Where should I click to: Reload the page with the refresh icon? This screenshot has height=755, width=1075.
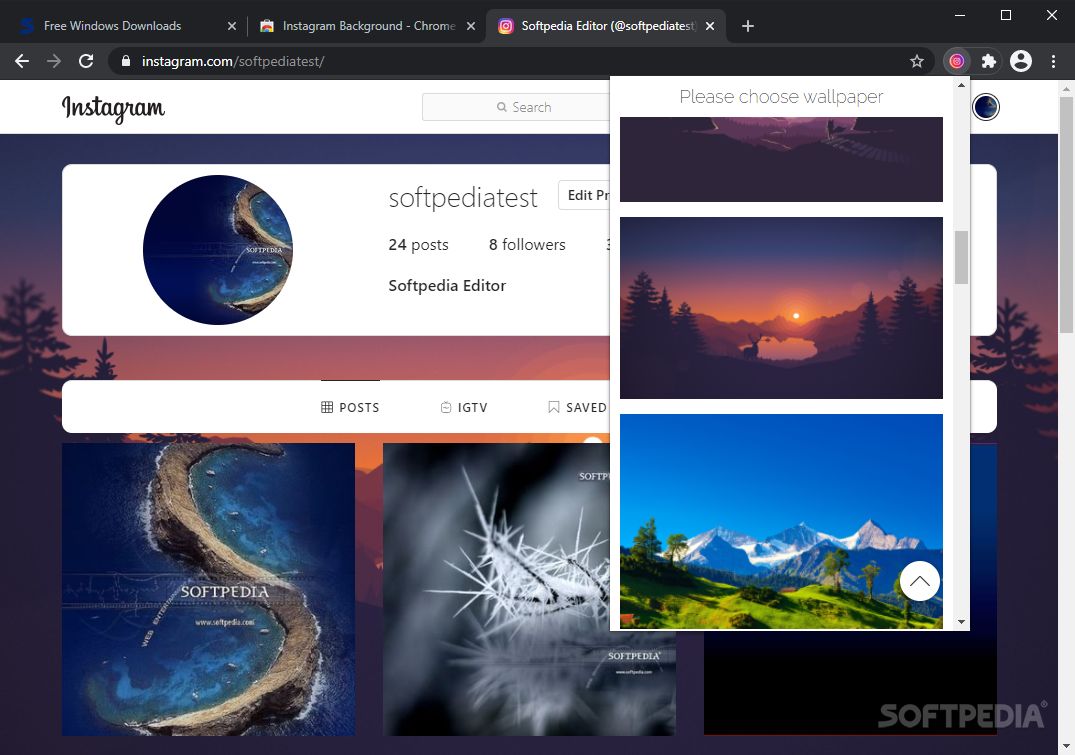(86, 61)
